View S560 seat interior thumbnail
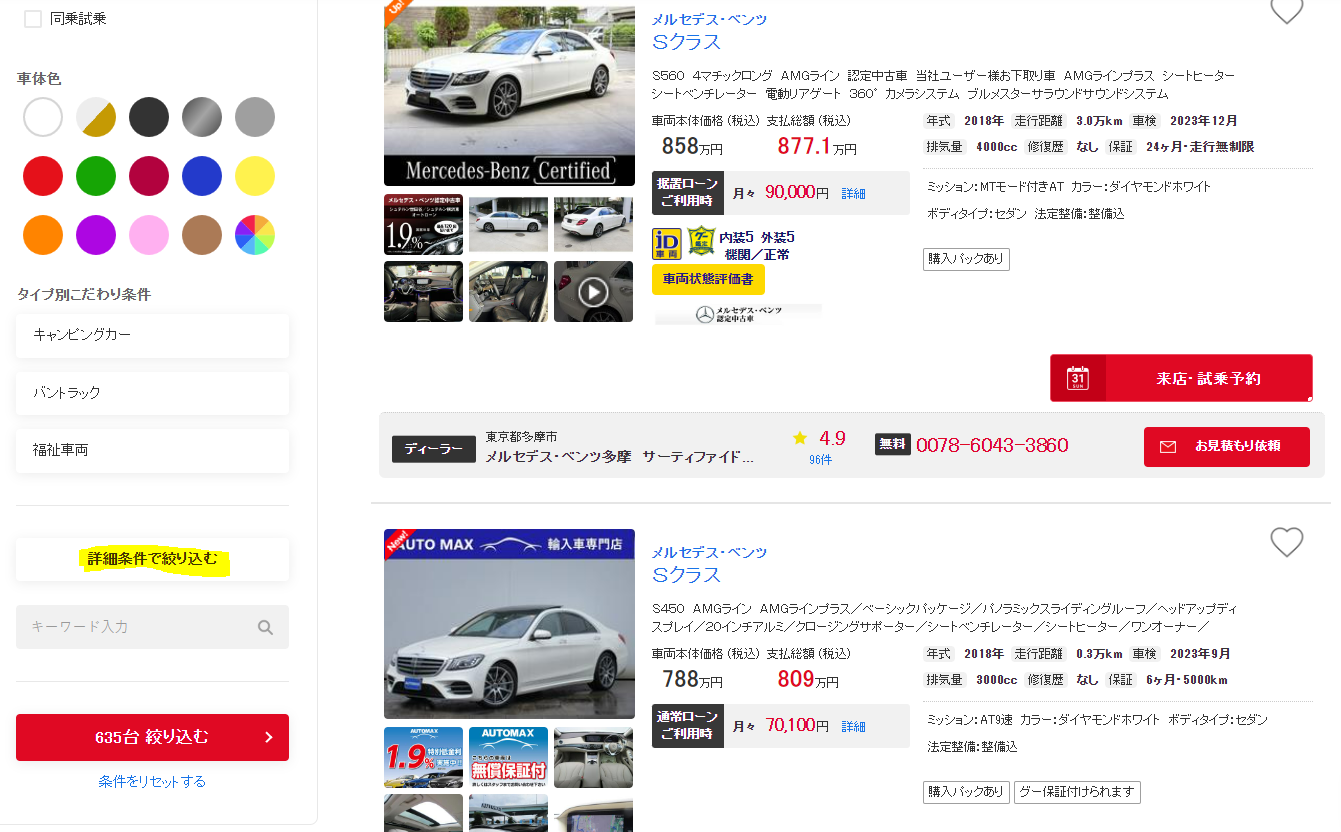 click(x=508, y=291)
